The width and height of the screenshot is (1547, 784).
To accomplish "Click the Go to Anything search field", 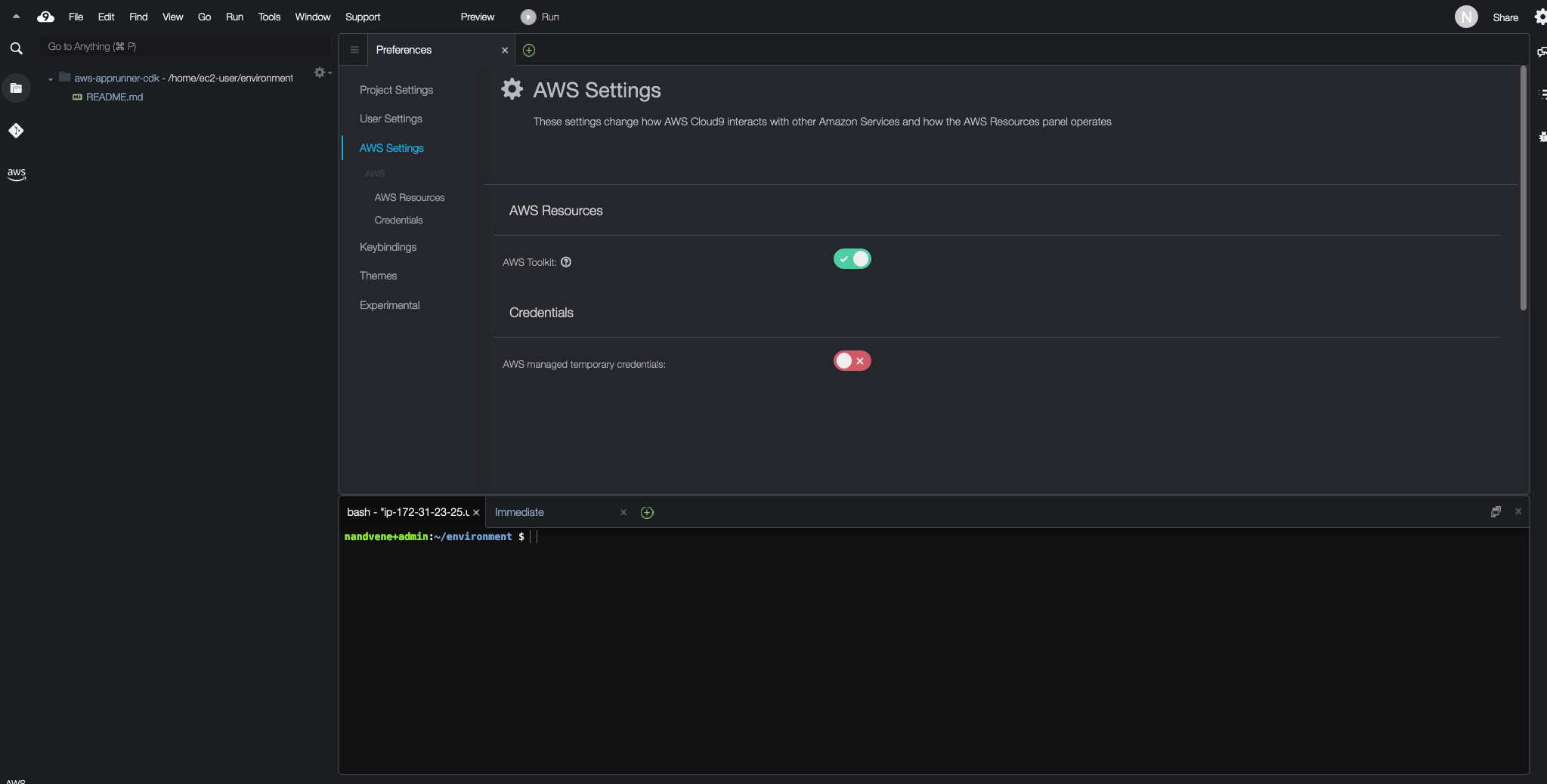I will [x=185, y=46].
